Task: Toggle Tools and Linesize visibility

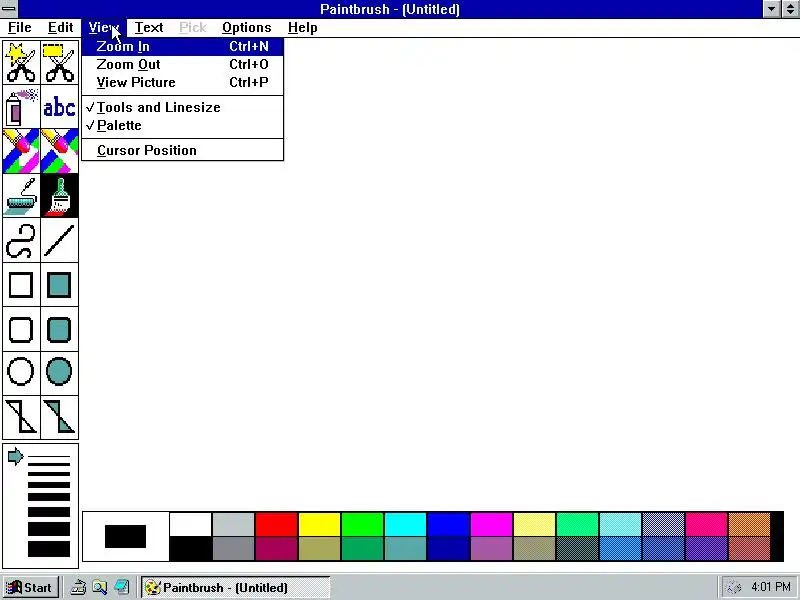Action: click(183, 108)
